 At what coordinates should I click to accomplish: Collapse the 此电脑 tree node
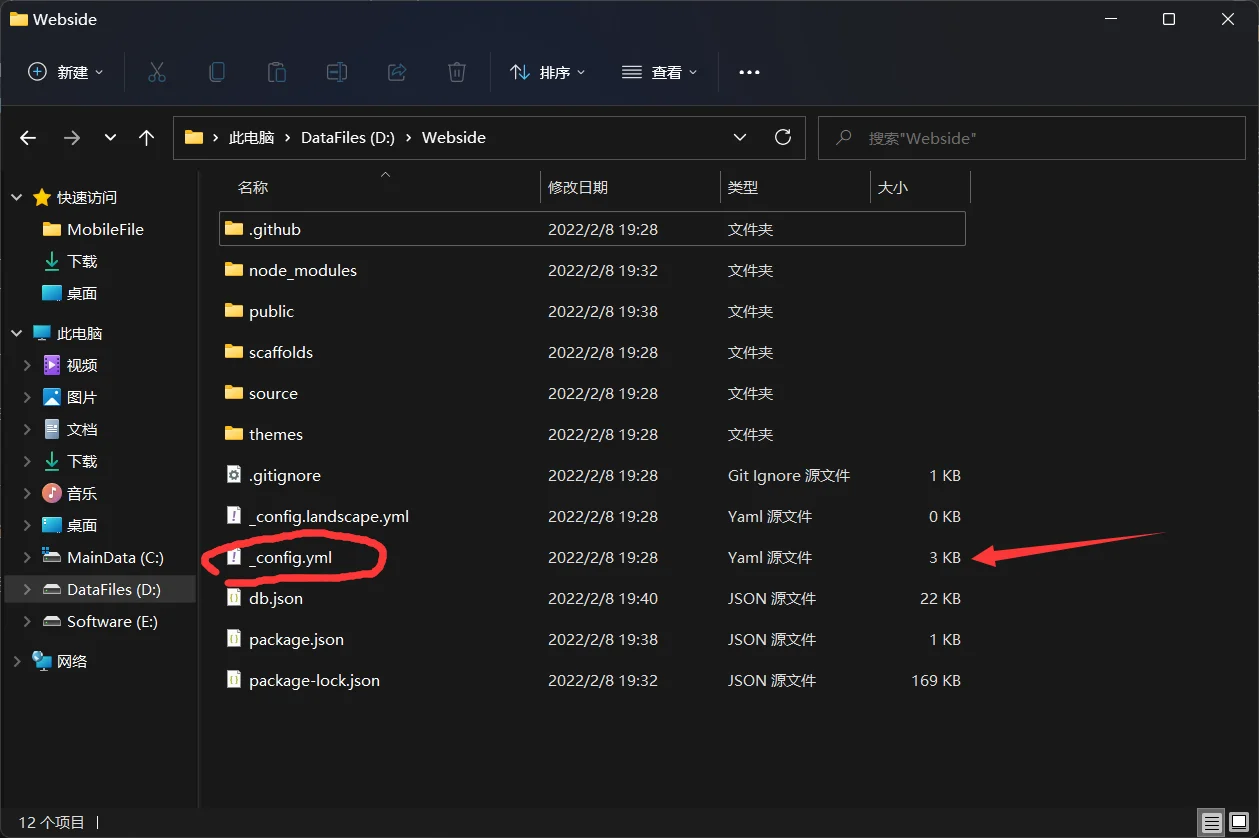[17, 334]
